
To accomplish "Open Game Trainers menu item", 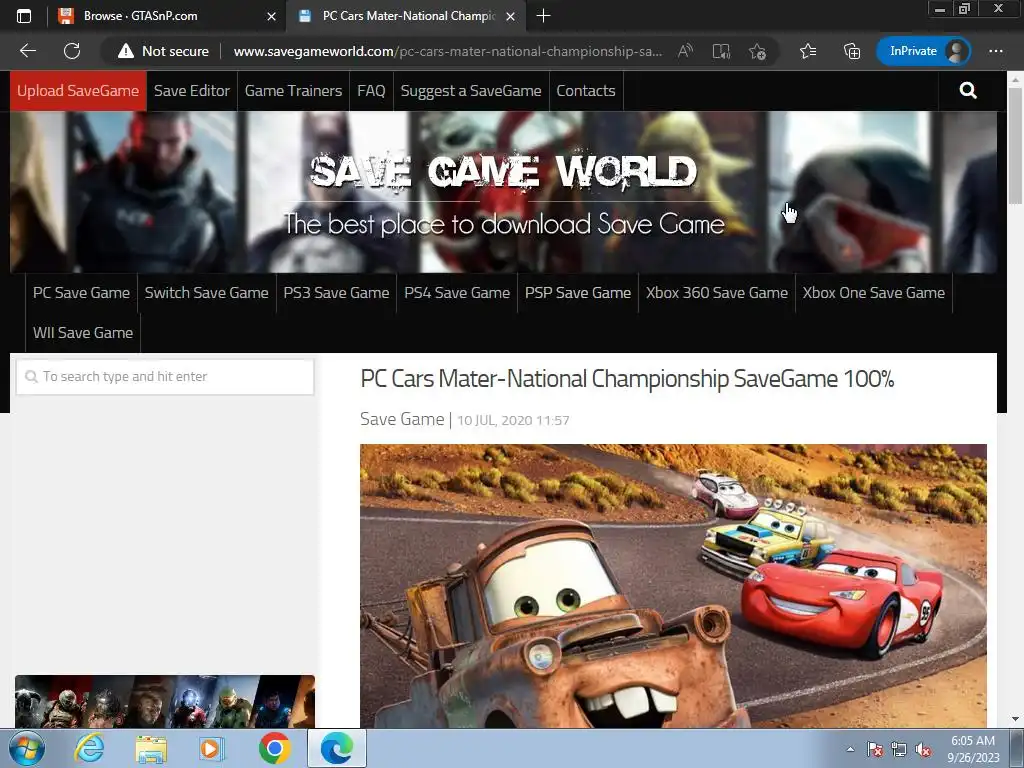I will pos(293,91).
